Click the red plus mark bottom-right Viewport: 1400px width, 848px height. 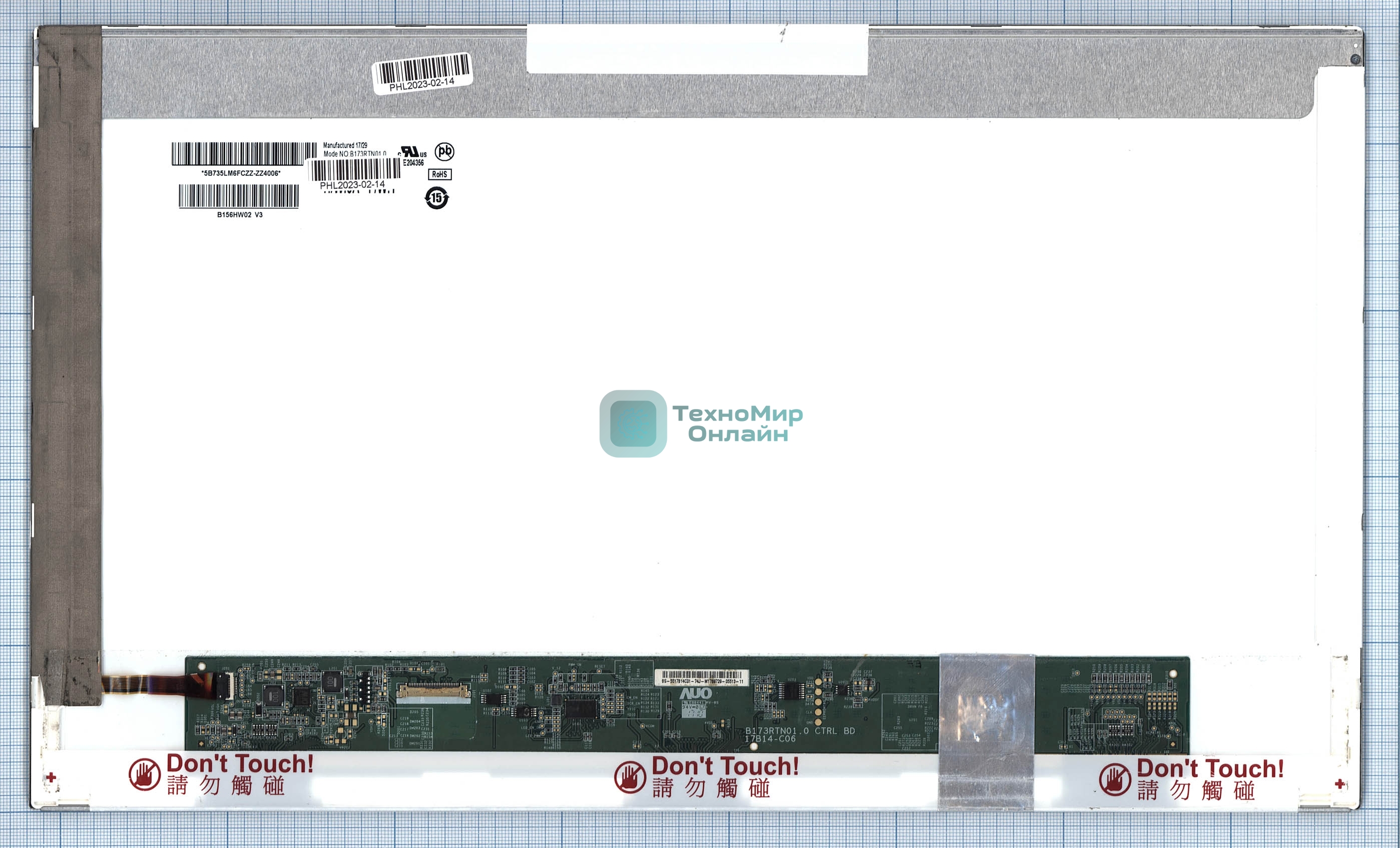[1339, 784]
